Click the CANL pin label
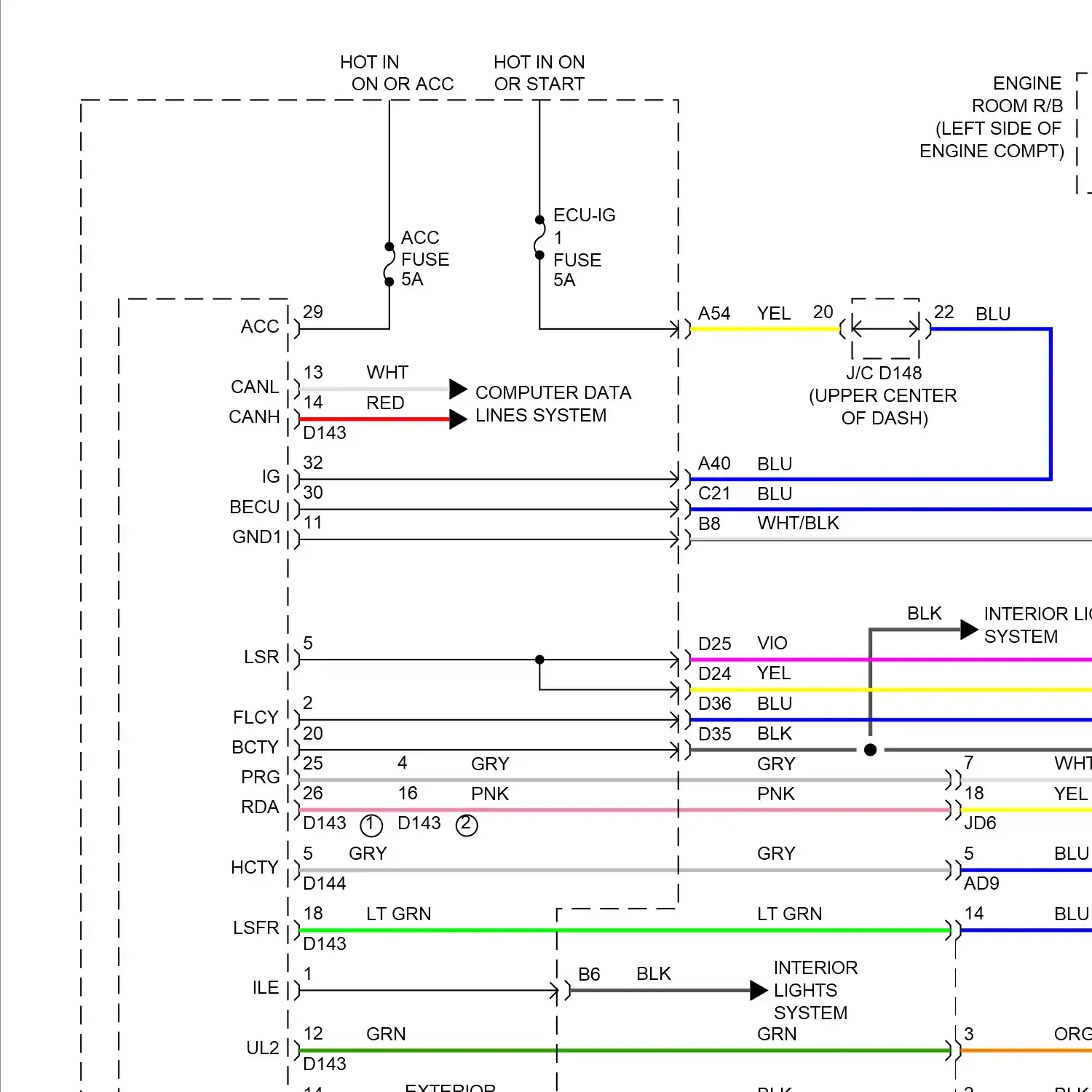1092x1092 pixels. [255, 387]
